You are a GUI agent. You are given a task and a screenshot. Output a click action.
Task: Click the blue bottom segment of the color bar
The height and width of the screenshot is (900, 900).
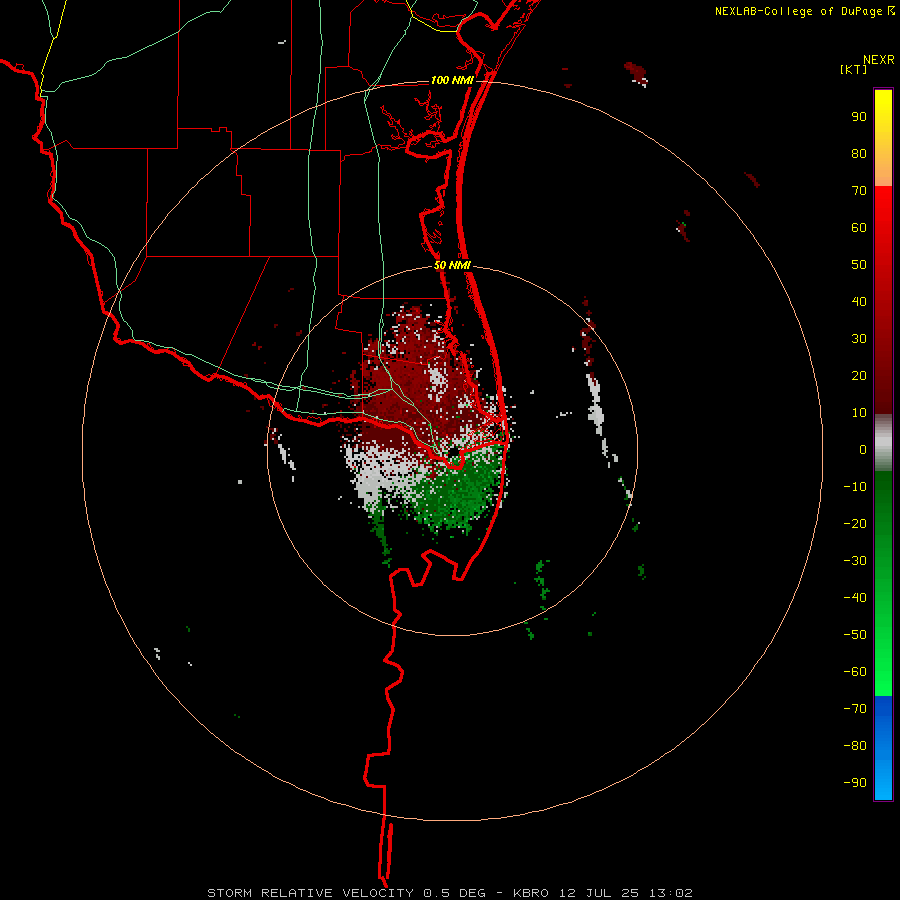(883, 748)
